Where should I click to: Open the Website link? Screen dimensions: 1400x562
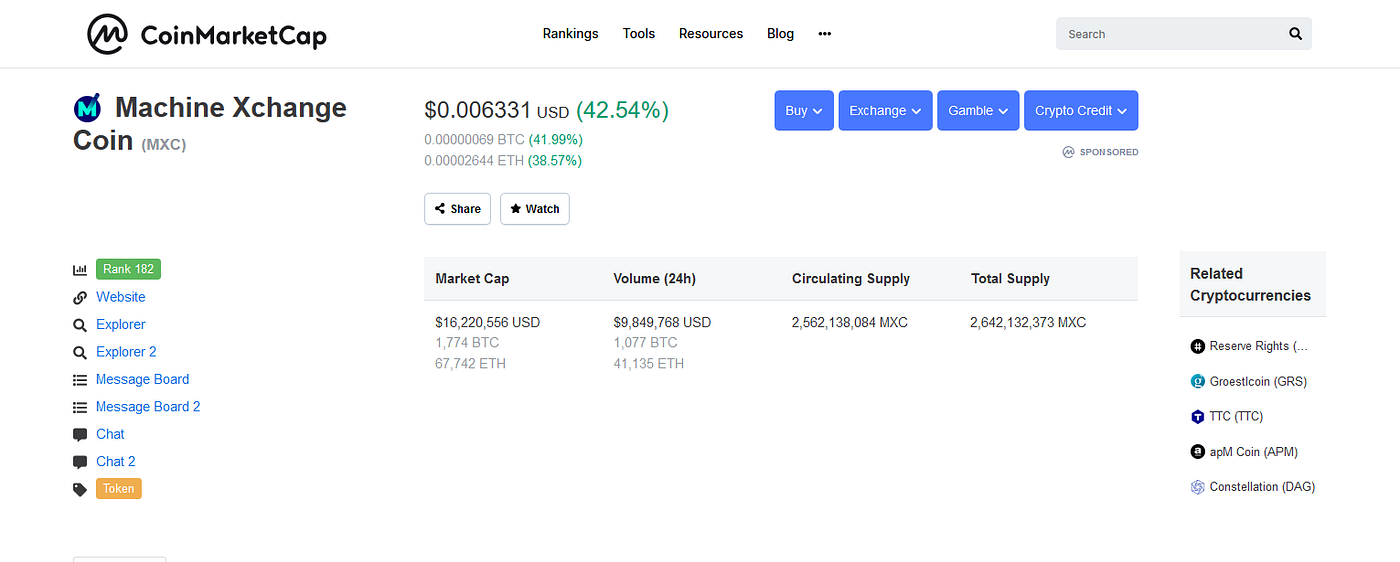click(x=121, y=297)
